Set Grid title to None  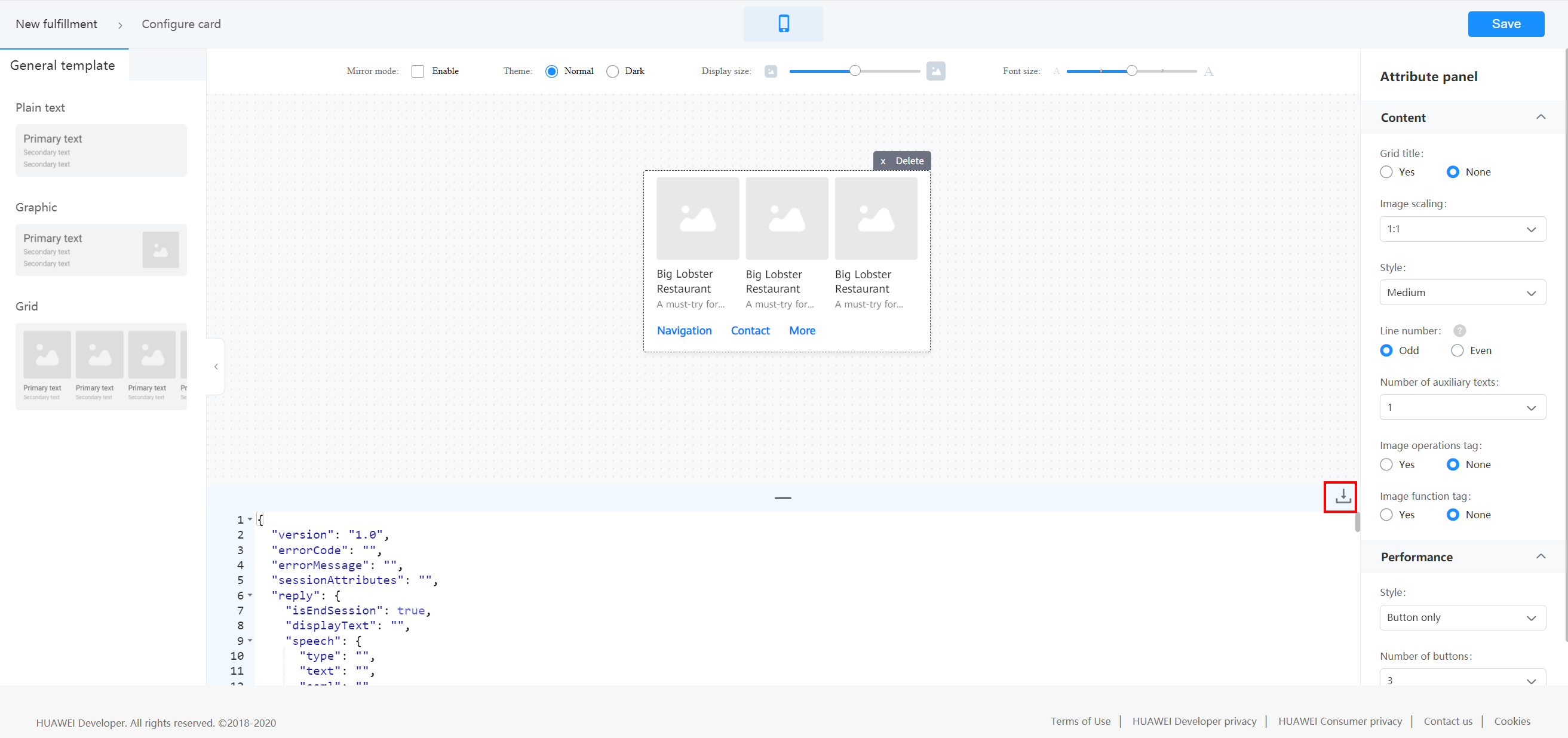point(1453,171)
